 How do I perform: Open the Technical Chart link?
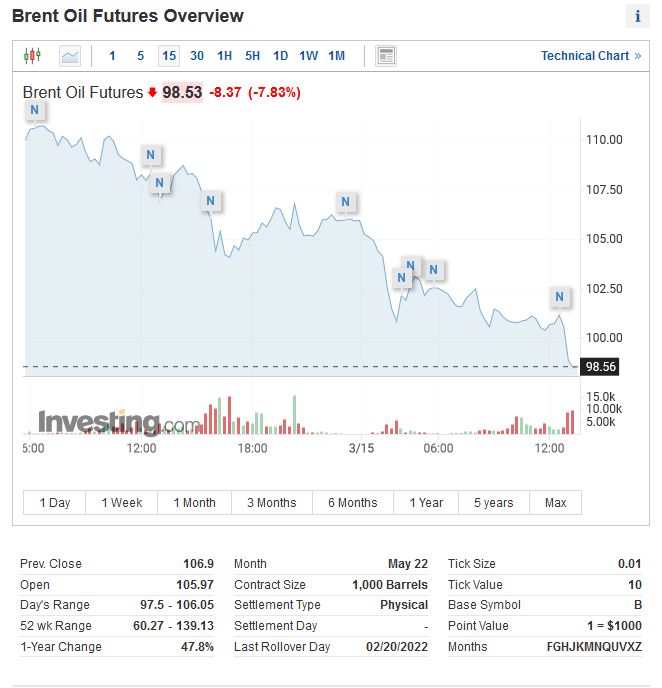[591, 56]
